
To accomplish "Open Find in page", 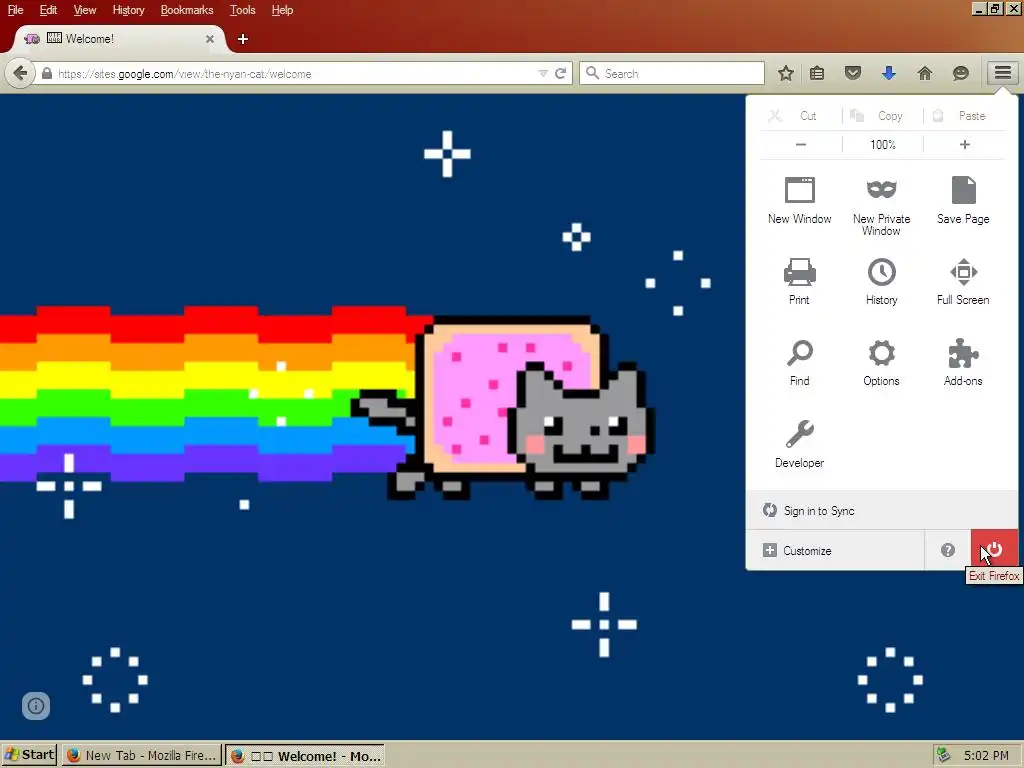I will (x=799, y=362).
